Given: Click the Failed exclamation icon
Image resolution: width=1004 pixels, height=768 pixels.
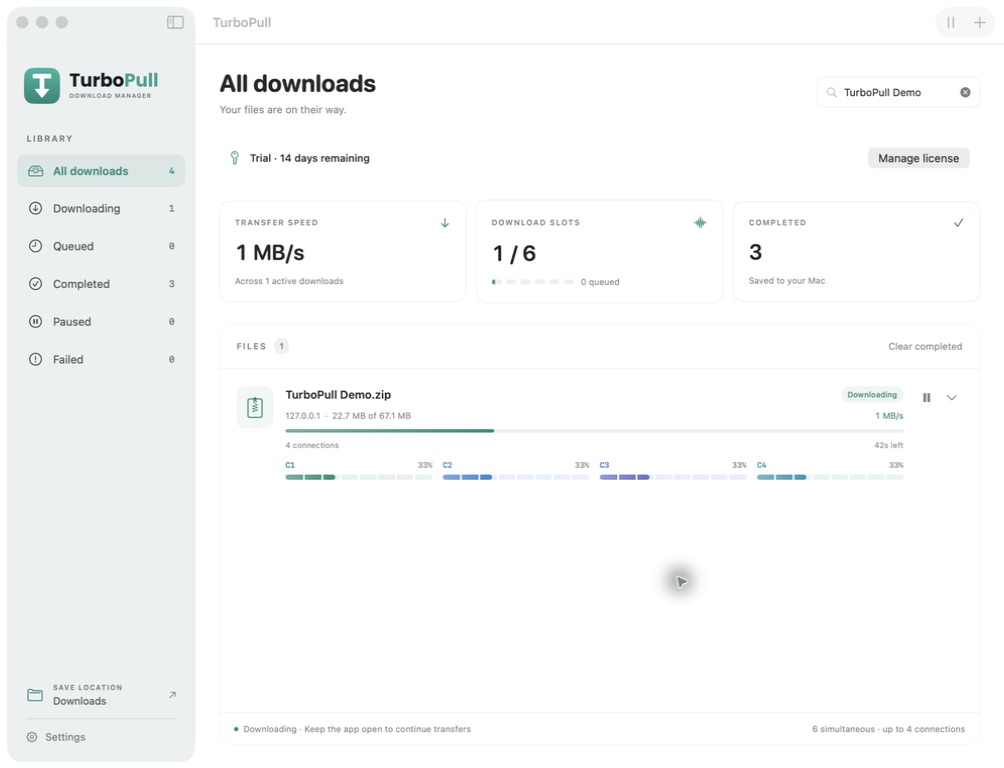Looking at the screenshot, I should [x=36, y=359].
